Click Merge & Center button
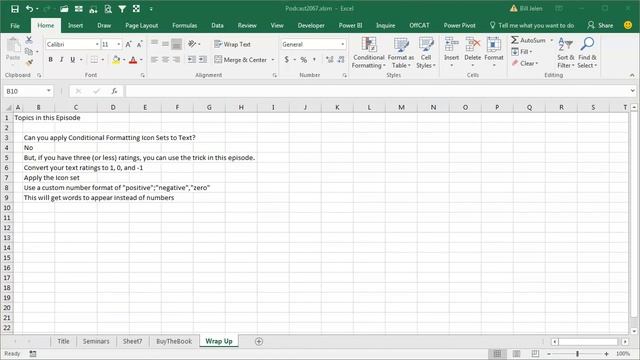Screen dimensions: 640x360 [x=241, y=60]
